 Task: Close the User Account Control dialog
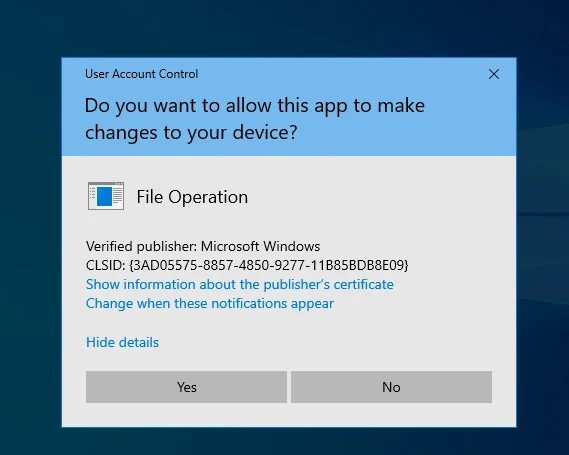(x=494, y=74)
